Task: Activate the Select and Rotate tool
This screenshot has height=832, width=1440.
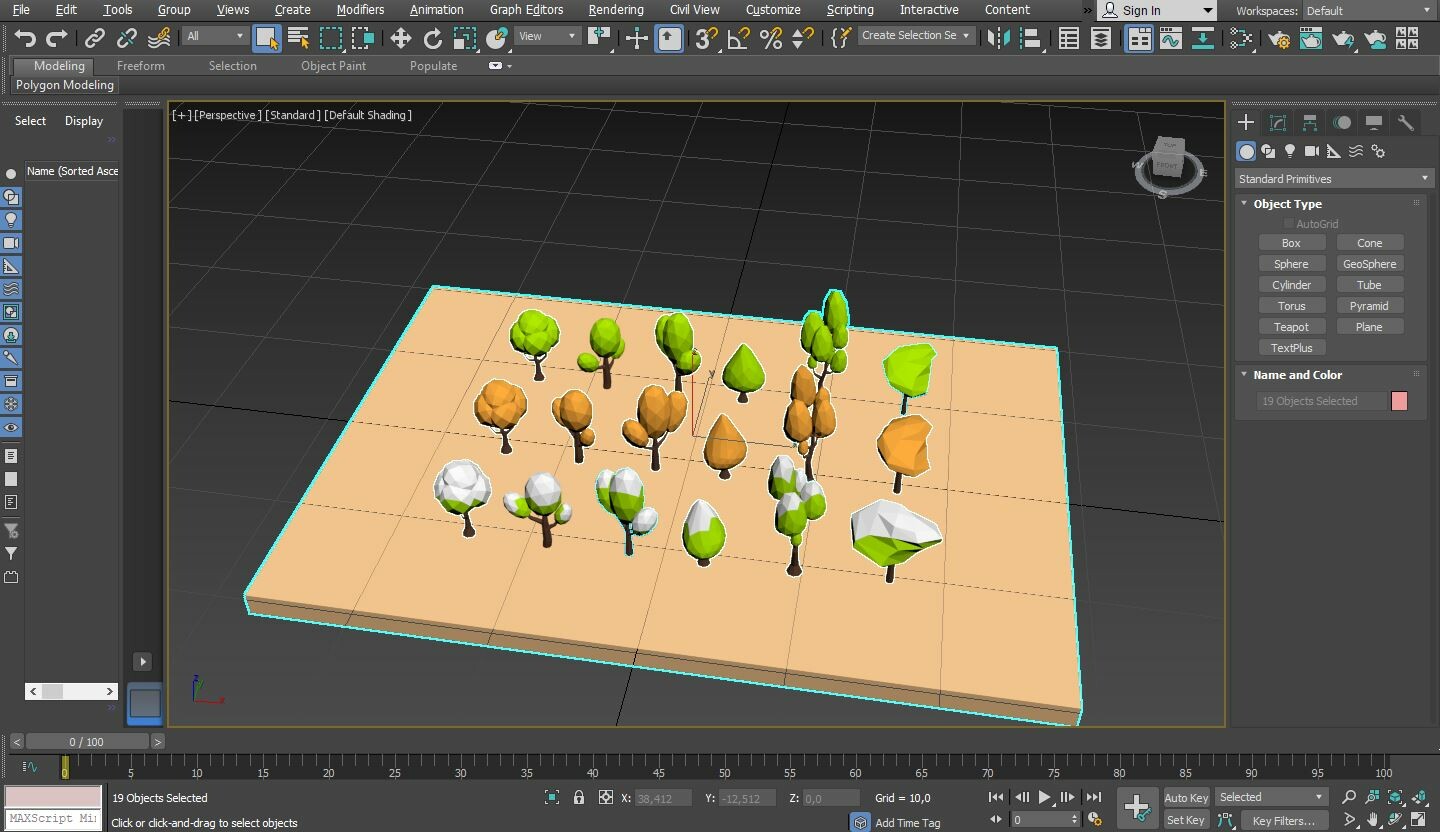Action: pyautogui.click(x=434, y=37)
